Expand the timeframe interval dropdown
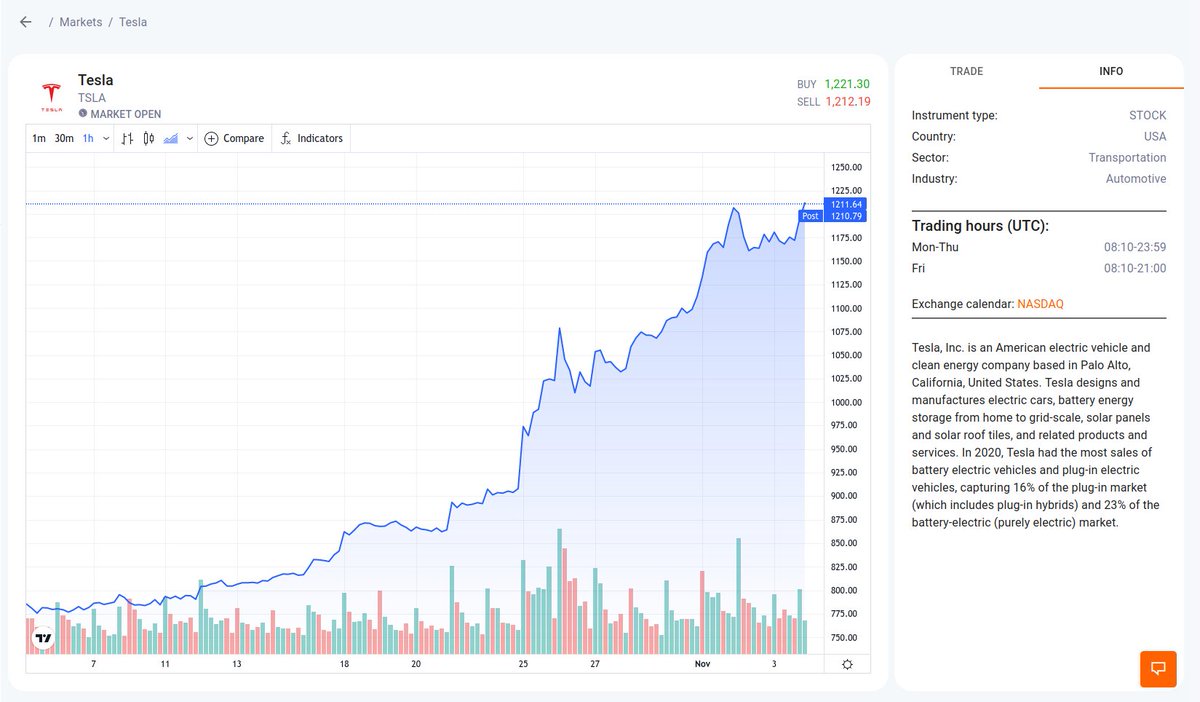Viewport: 1200px width, 702px height. pyautogui.click(x=106, y=138)
